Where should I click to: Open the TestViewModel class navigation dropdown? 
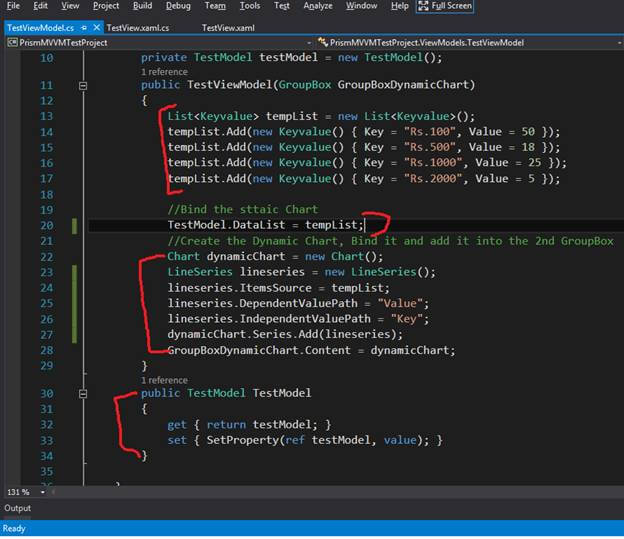[x=470, y=43]
